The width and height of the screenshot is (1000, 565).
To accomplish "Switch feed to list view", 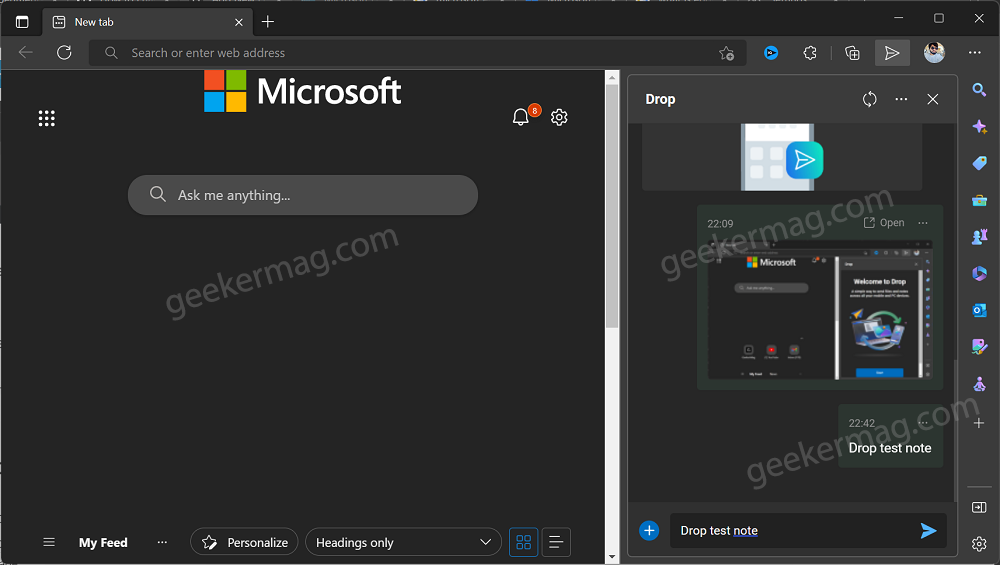I will coord(556,542).
